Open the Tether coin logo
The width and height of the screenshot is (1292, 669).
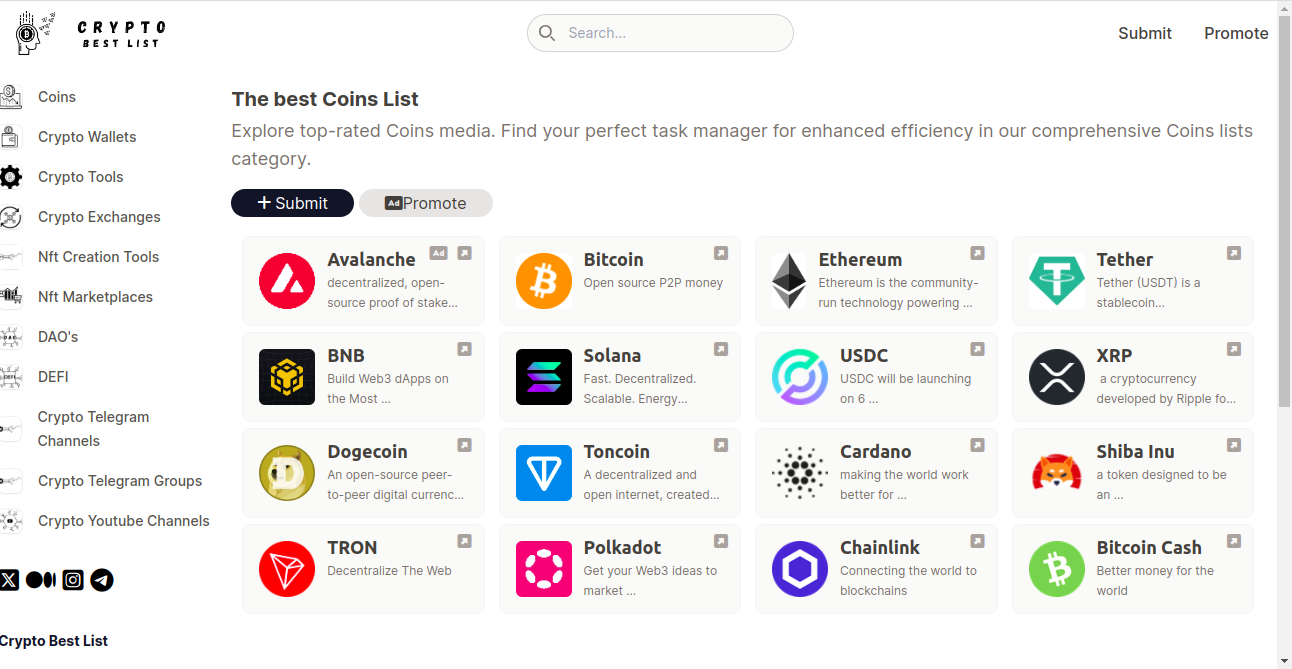pos(1057,281)
